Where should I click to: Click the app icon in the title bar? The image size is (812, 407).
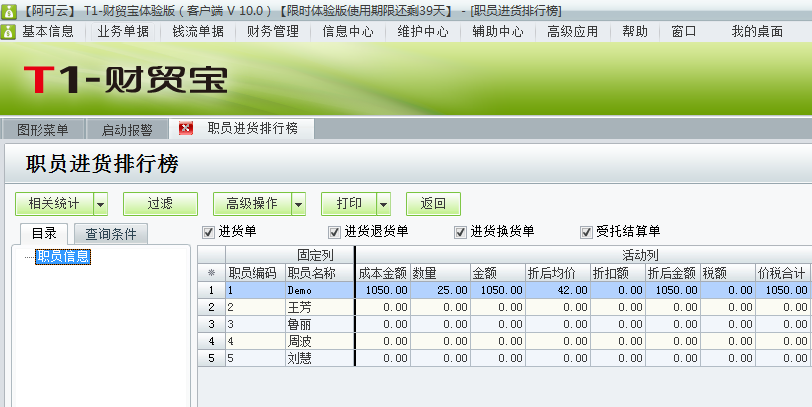[x=8, y=10]
